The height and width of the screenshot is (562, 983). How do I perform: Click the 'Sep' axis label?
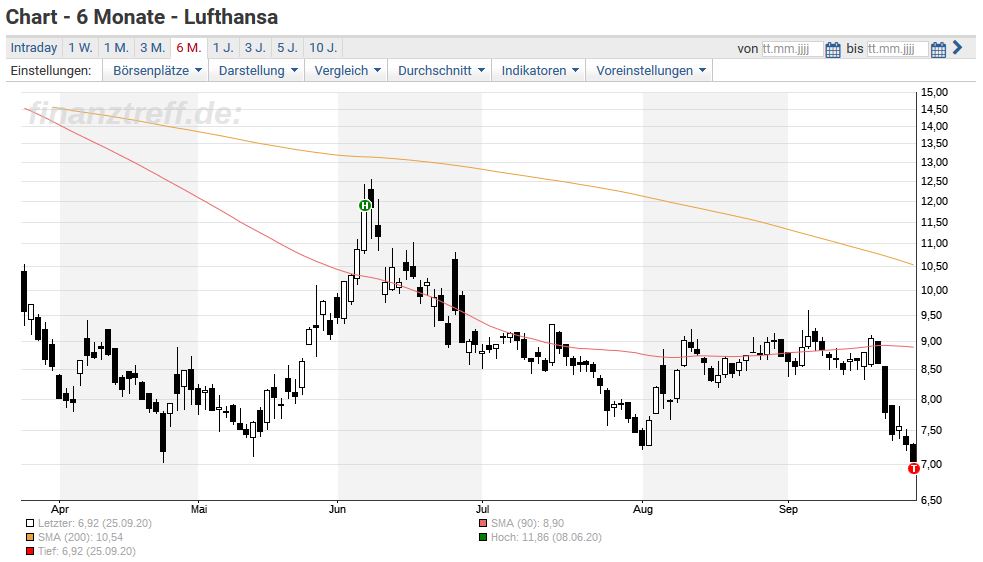(788, 509)
